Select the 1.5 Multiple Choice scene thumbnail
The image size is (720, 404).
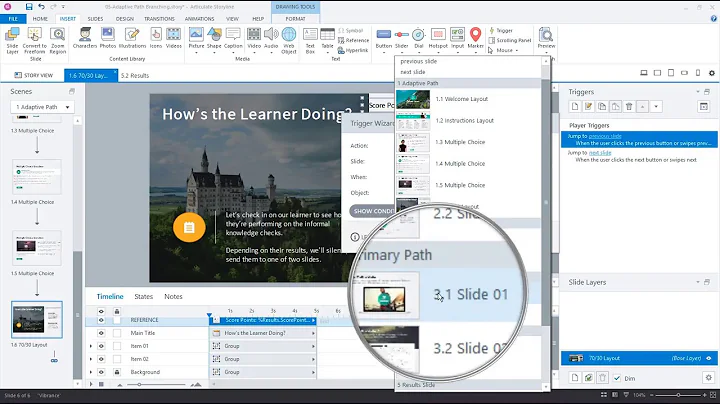click(37, 247)
